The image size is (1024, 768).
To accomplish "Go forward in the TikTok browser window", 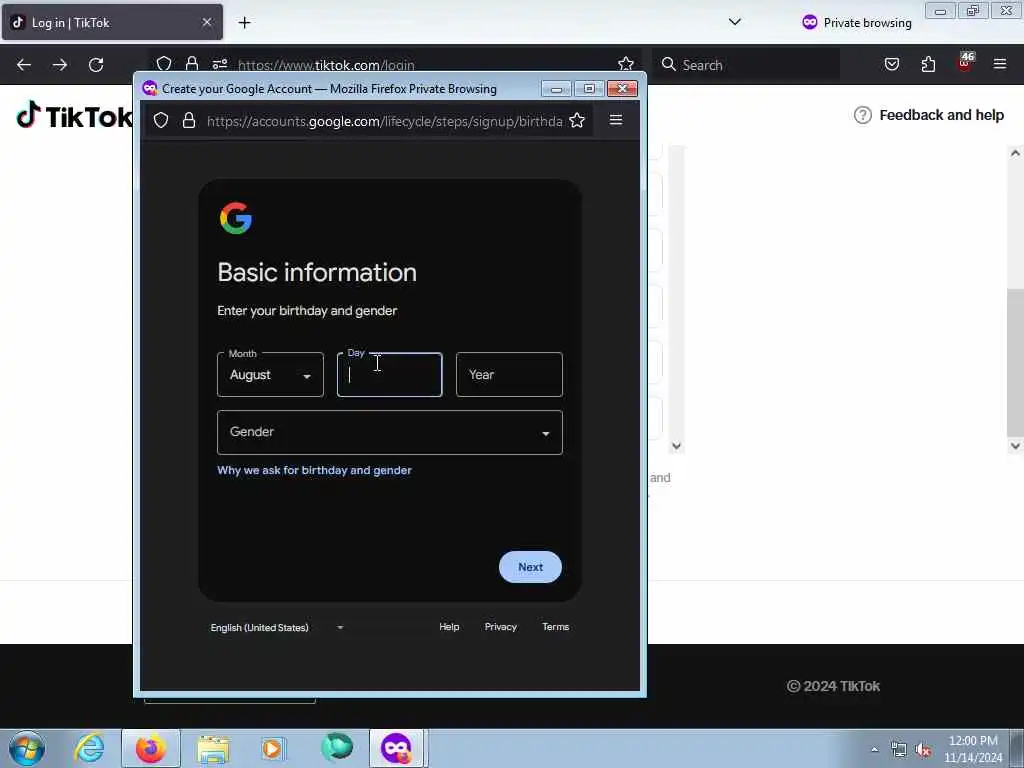I will pos(59,65).
